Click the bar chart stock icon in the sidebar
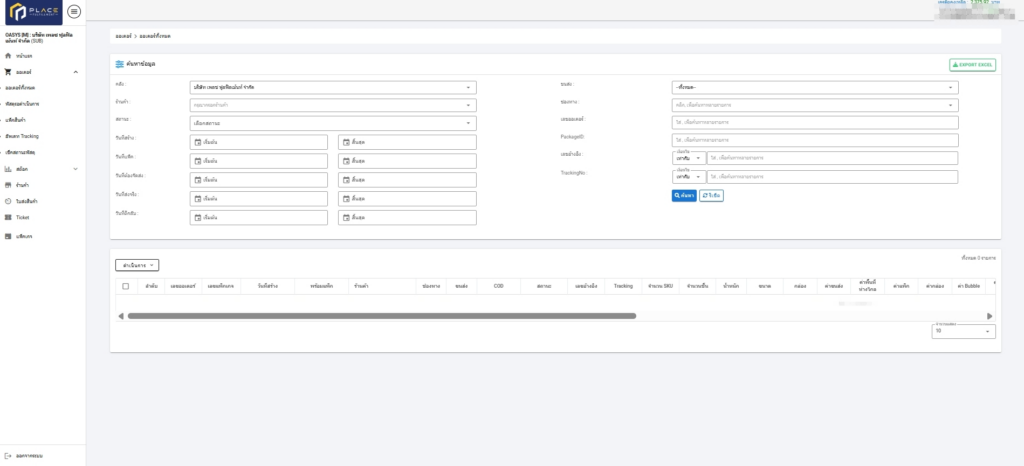1024x466 pixels. (8, 169)
